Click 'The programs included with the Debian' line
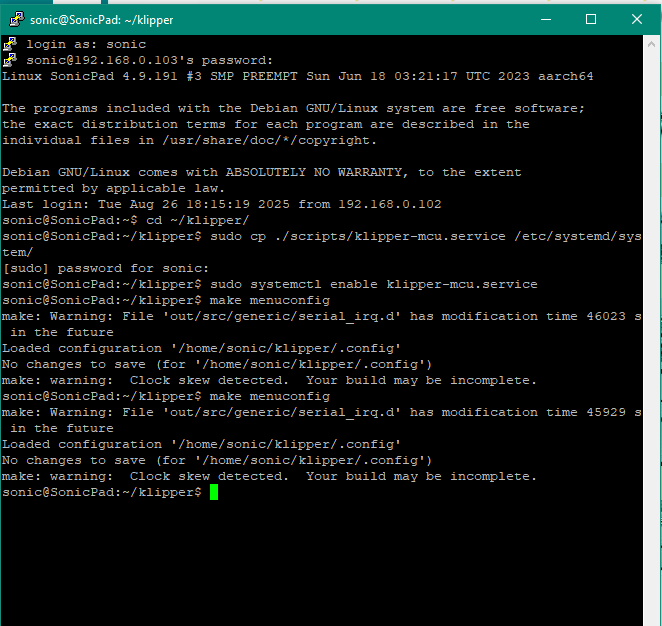The width and height of the screenshot is (662, 626). tap(293, 108)
